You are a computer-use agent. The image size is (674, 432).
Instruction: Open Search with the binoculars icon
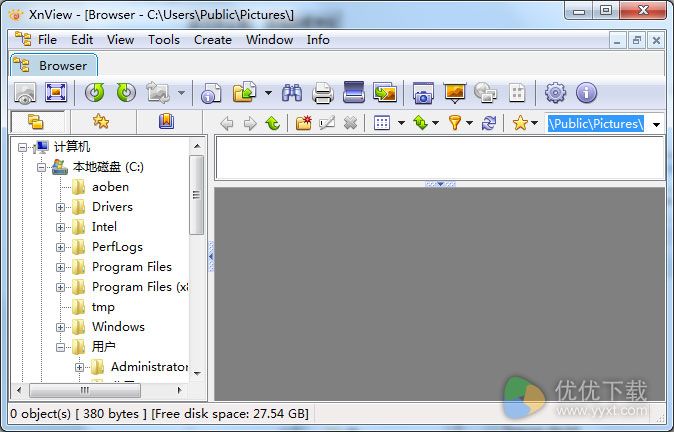(291, 93)
